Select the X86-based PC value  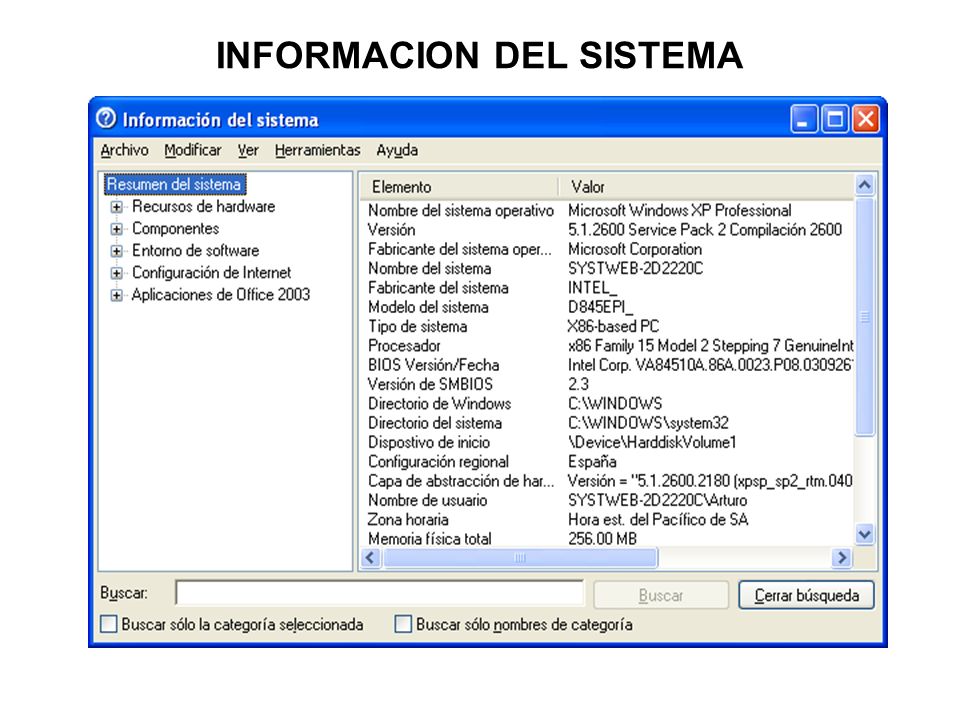613,326
